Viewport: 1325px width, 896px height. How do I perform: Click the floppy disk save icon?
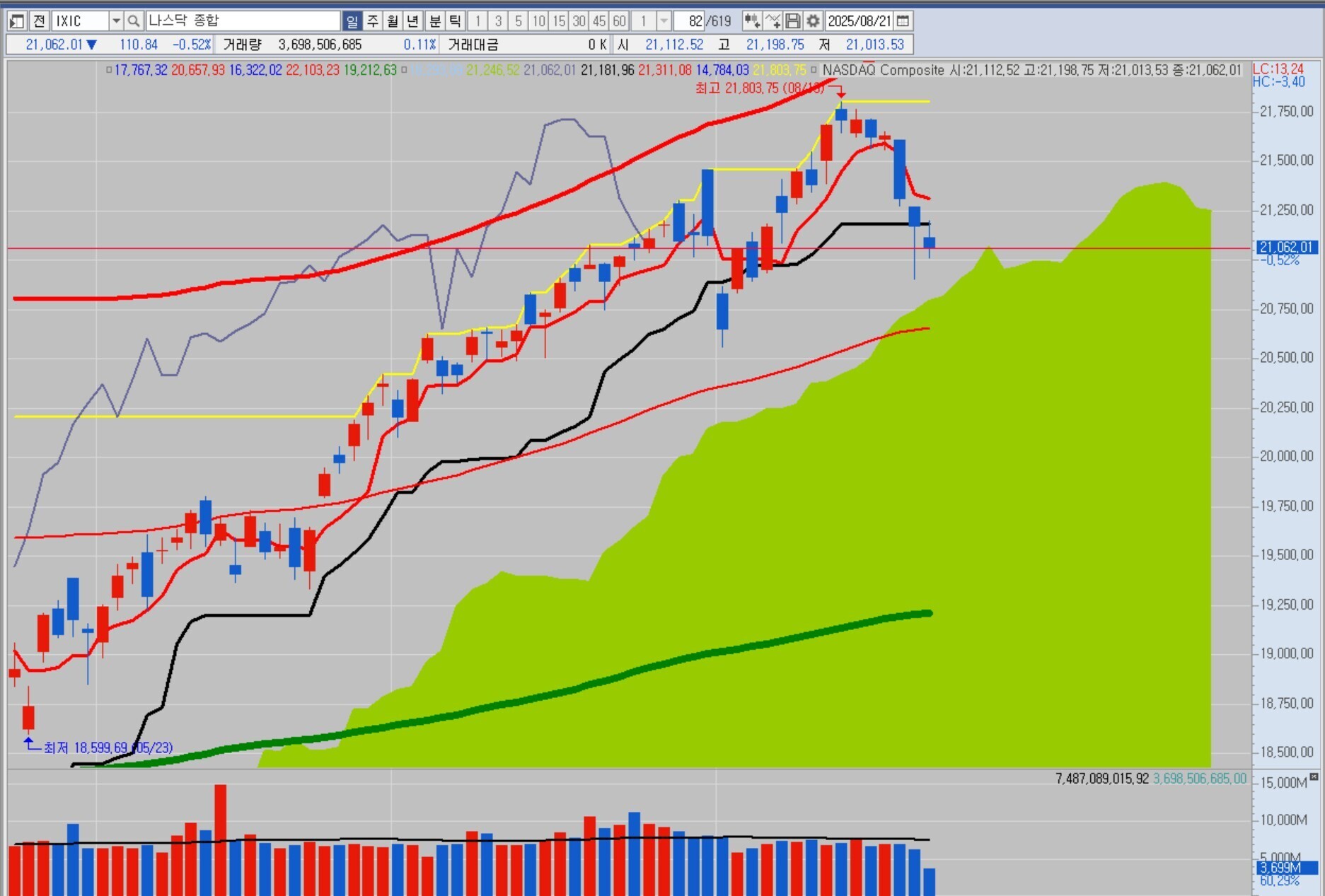click(x=793, y=21)
